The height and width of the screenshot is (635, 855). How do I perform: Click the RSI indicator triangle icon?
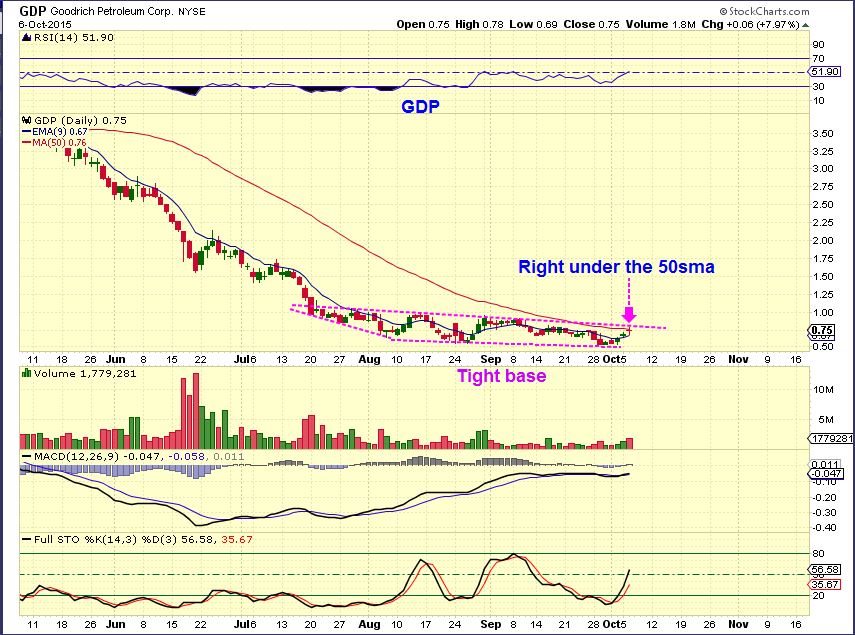(x=27, y=38)
